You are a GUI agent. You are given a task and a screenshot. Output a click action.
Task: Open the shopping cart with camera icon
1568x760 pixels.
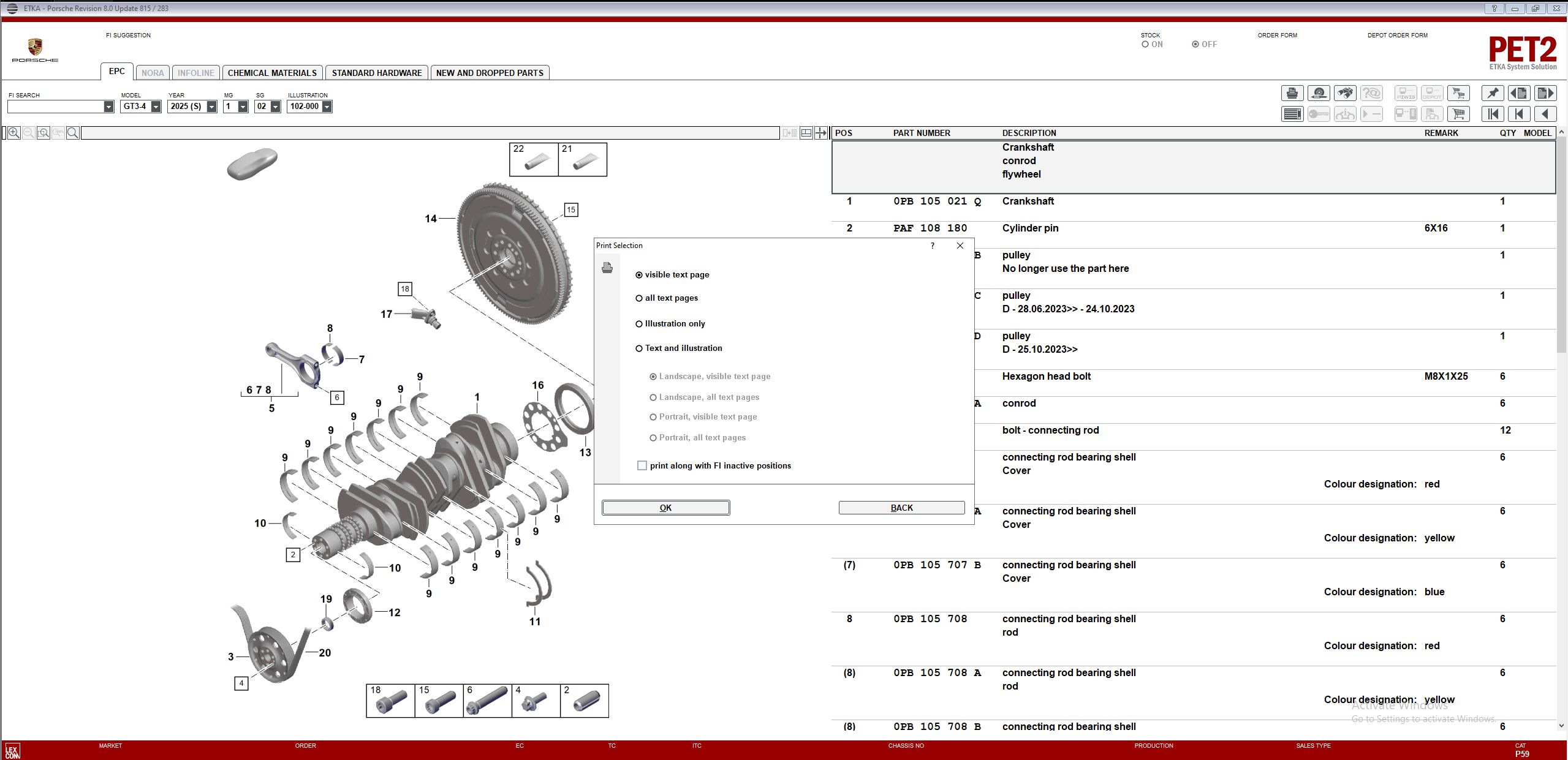(x=1458, y=93)
